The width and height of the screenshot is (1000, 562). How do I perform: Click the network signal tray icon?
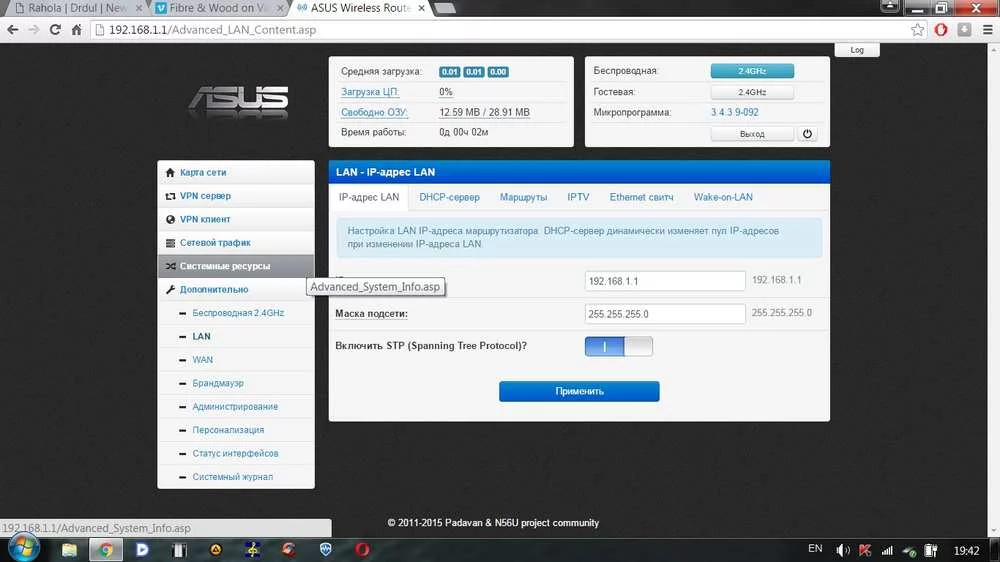(887, 550)
